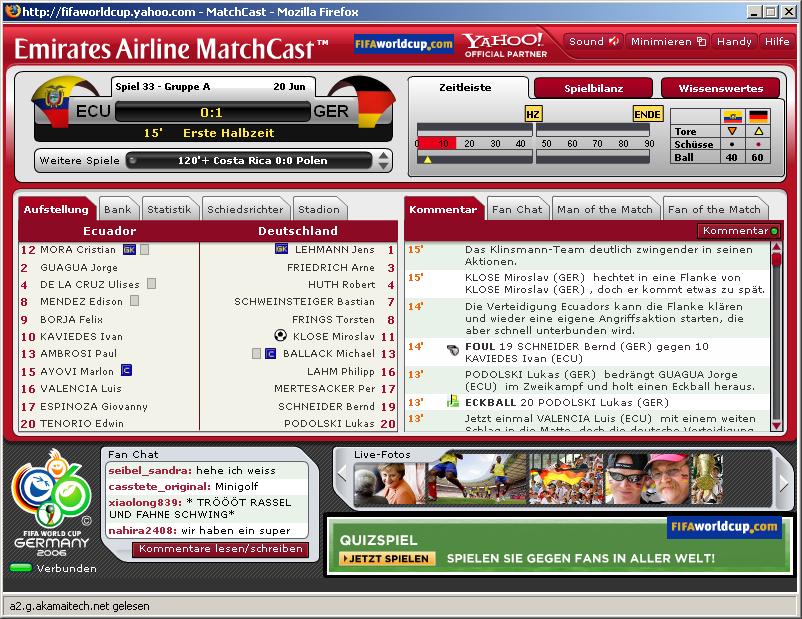
Task: Click the Minimieren button
Action: tap(668, 42)
